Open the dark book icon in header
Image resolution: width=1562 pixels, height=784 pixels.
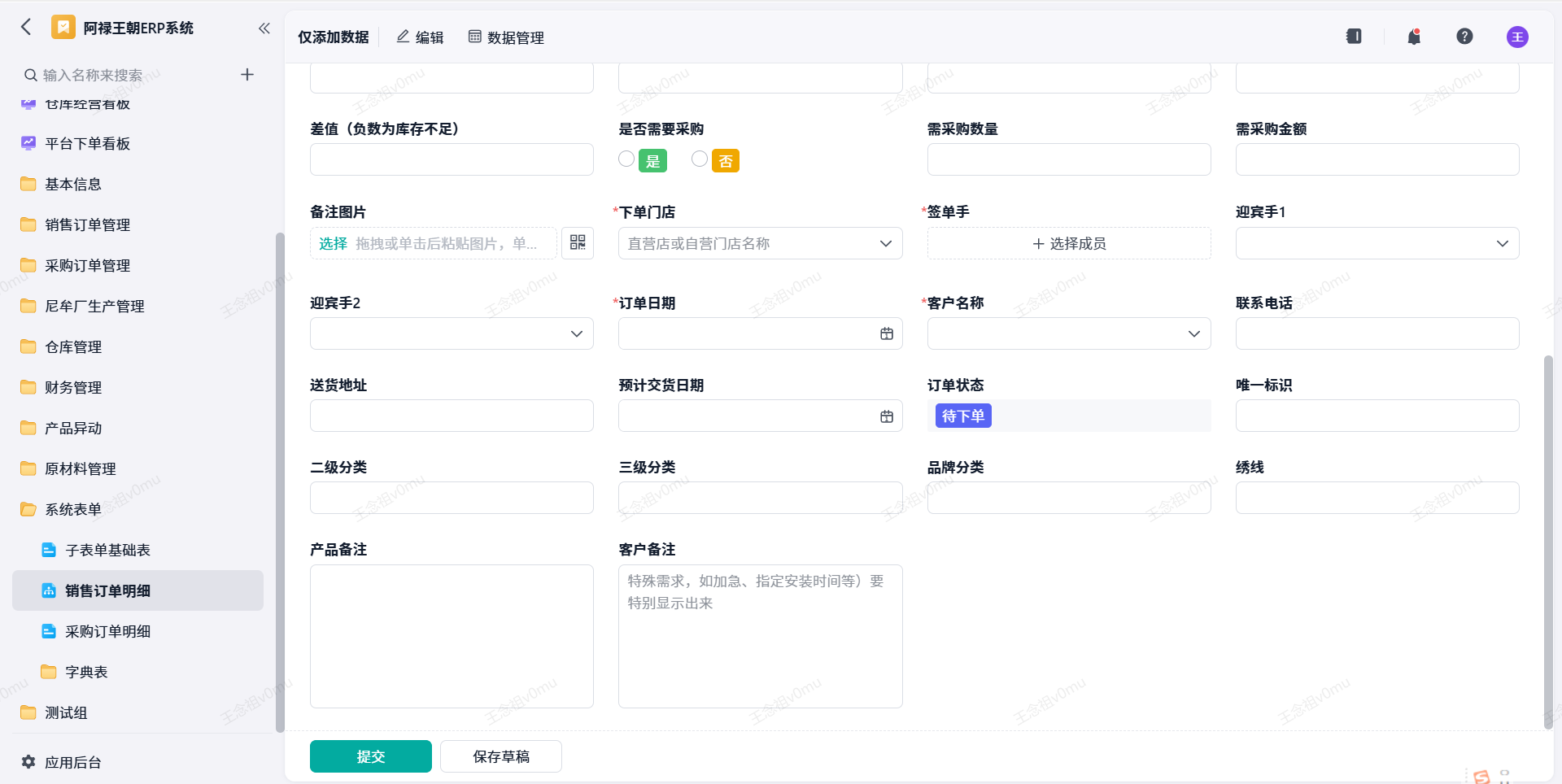pyautogui.click(x=1354, y=37)
